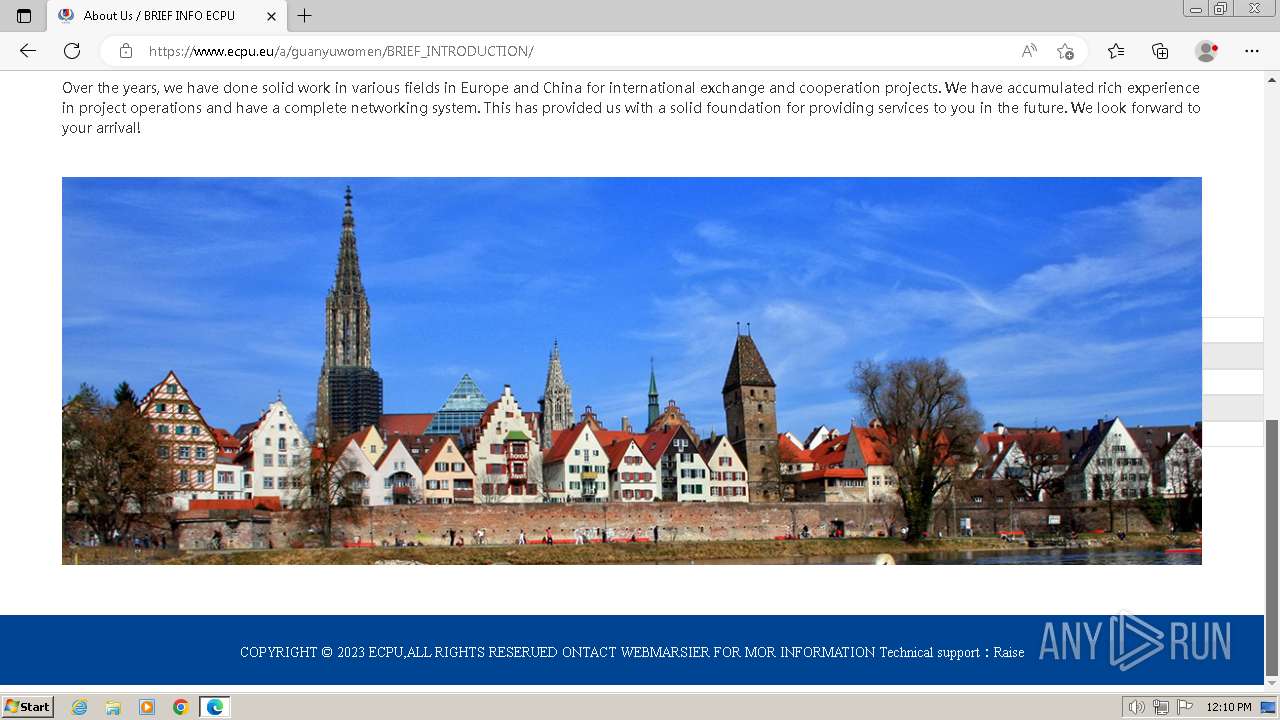Open File Explorer from taskbar
The width and height of the screenshot is (1280, 720).
tap(113, 707)
